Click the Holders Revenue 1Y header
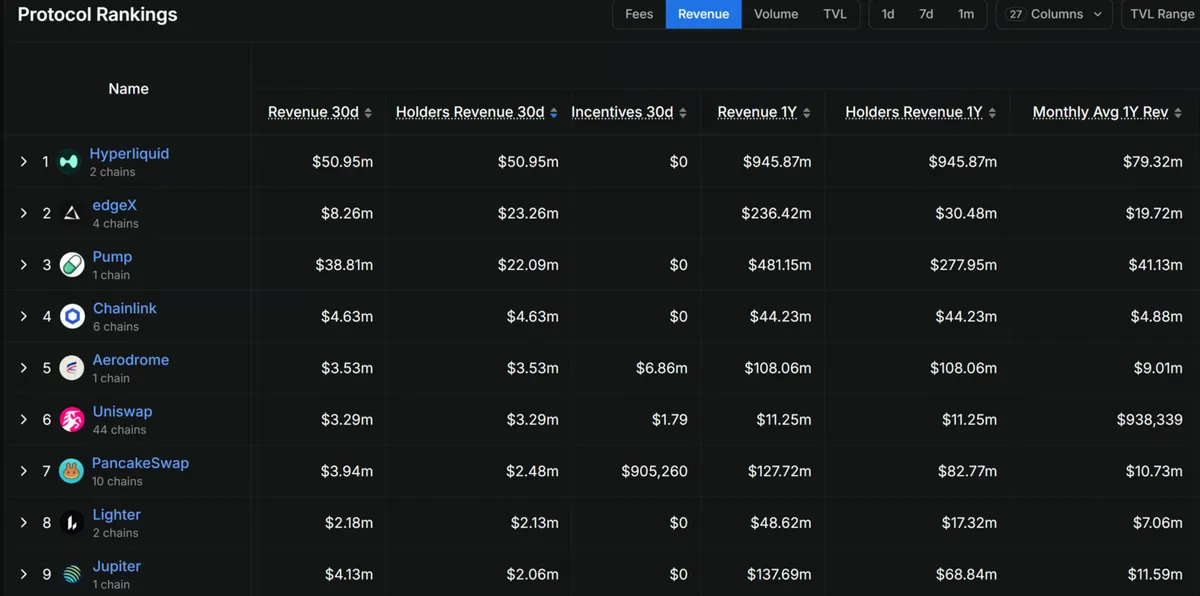Viewport: 1200px width, 596px height. (x=914, y=112)
